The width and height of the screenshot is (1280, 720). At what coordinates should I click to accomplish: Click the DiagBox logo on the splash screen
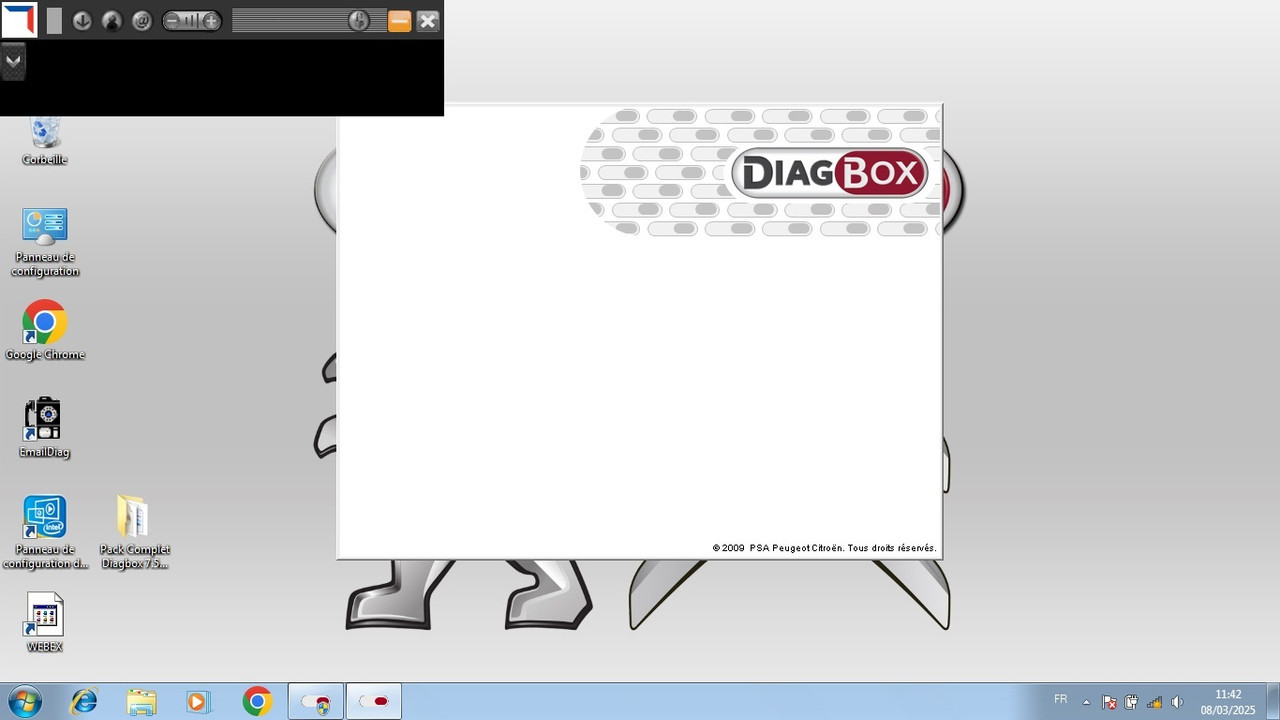(830, 174)
